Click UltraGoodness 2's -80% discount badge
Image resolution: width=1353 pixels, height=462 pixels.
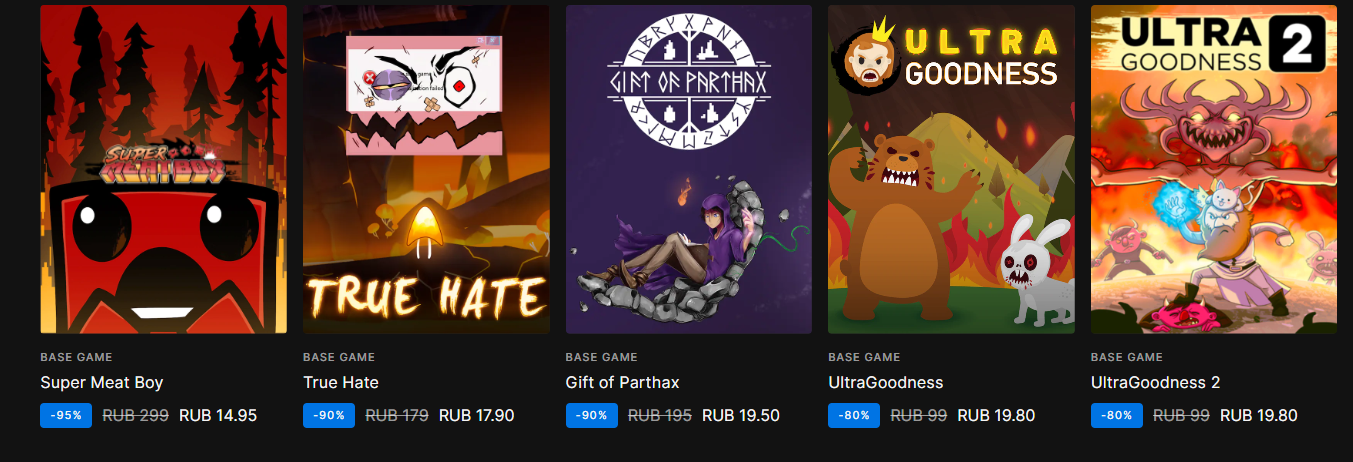click(1117, 415)
